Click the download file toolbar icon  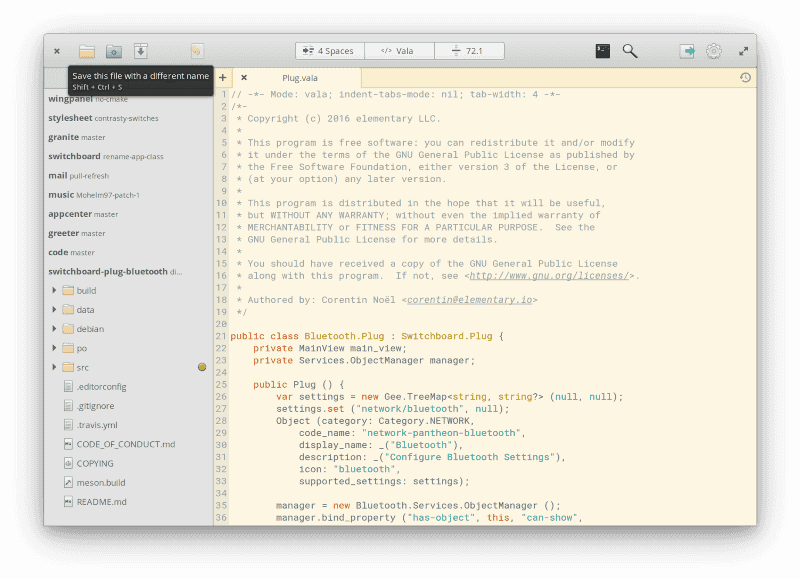click(x=141, y=50)
